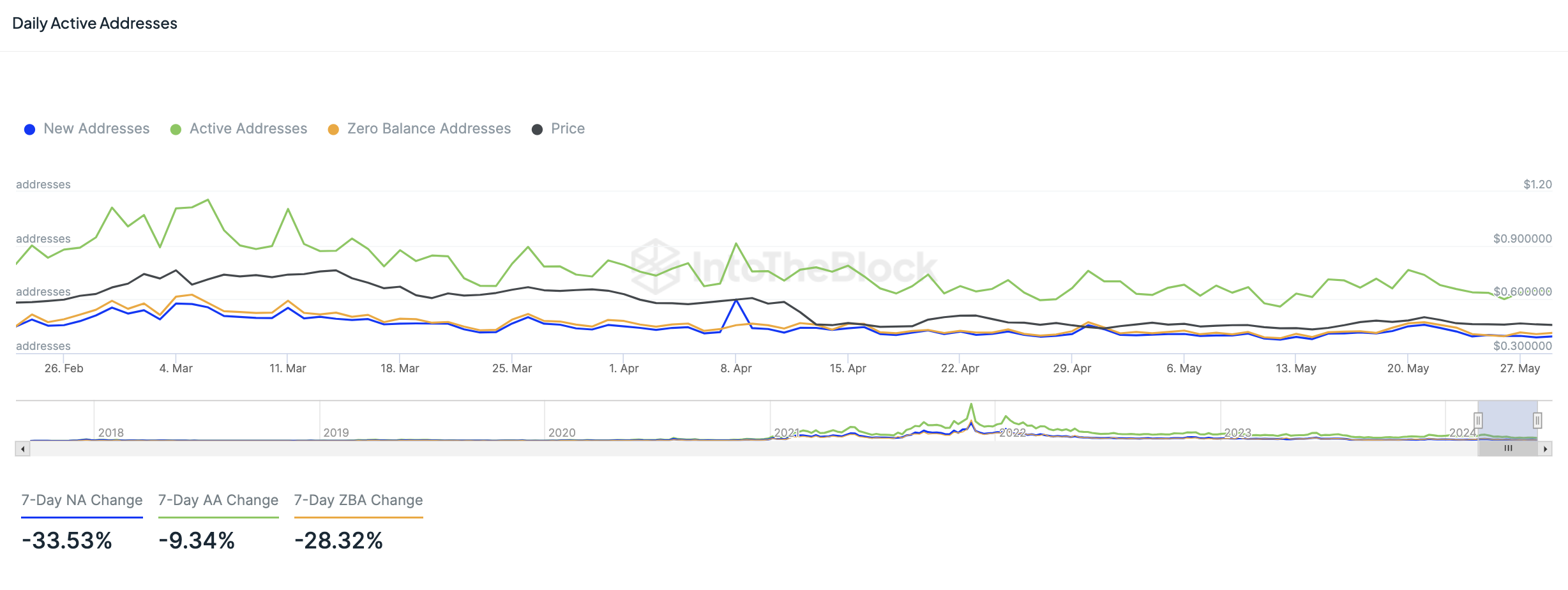Click the 2018 marker in the navigator
The height and width of the screenshot is (590, 1568).
pos(111,433)
